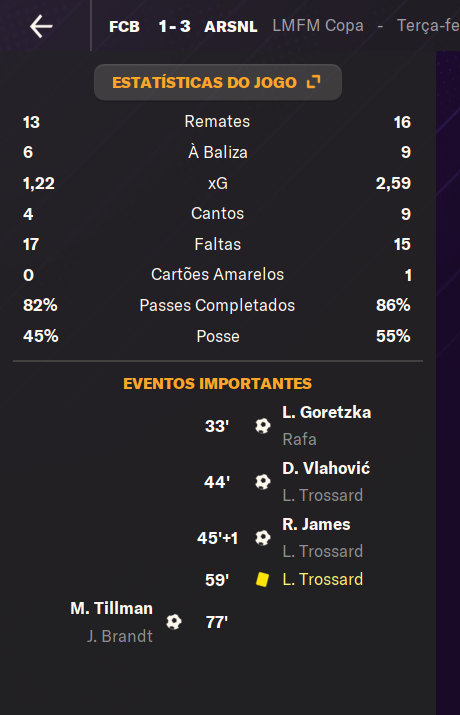This screenshot has width=460, height=715.
Task: Open M. Tillman player link
Action: click(x=112, y=608)
